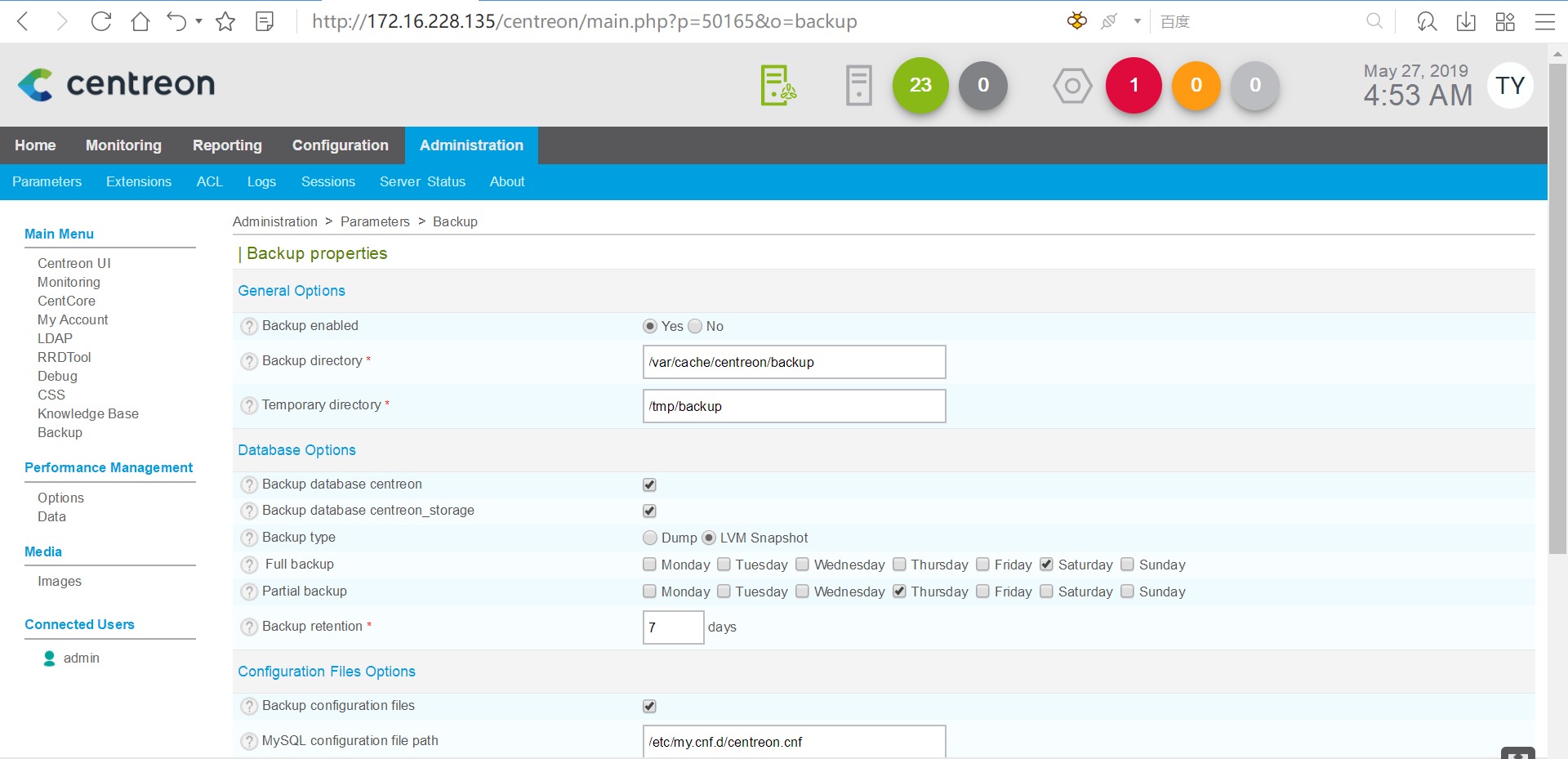The height and width of the screenshot is (759, 1568).
Task: Select Yes for Backup enabled
Action: [x=650, y=326]
